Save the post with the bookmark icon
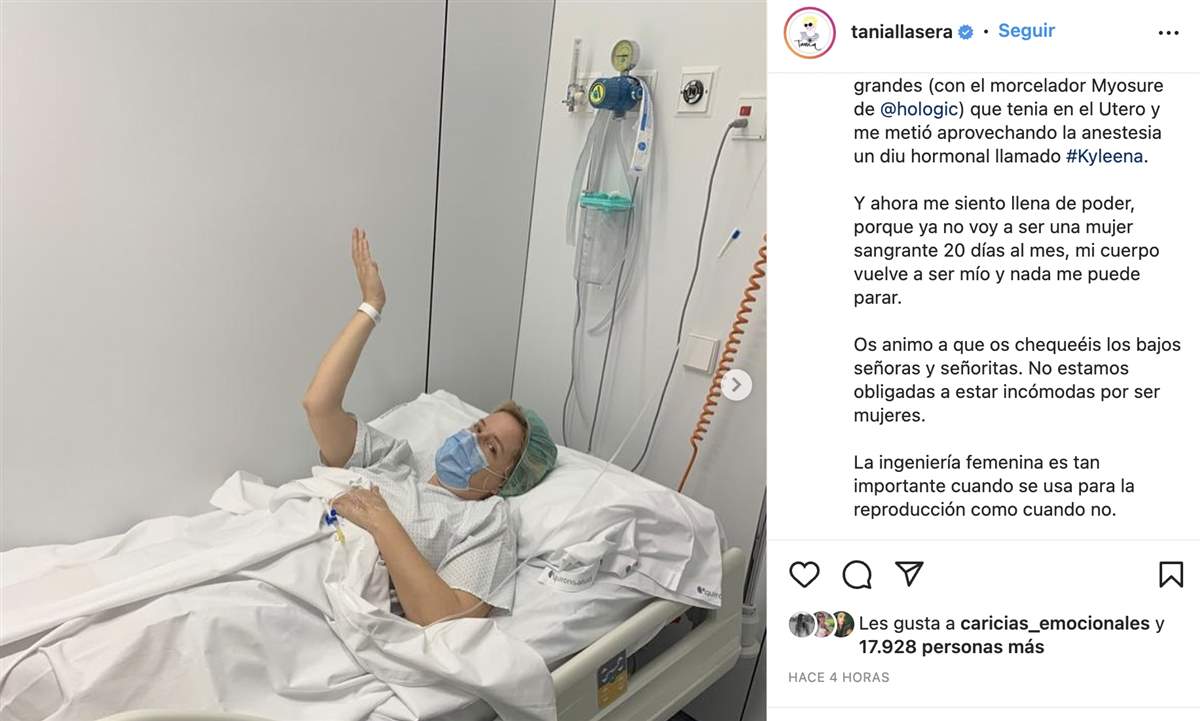 point(1170,574)
